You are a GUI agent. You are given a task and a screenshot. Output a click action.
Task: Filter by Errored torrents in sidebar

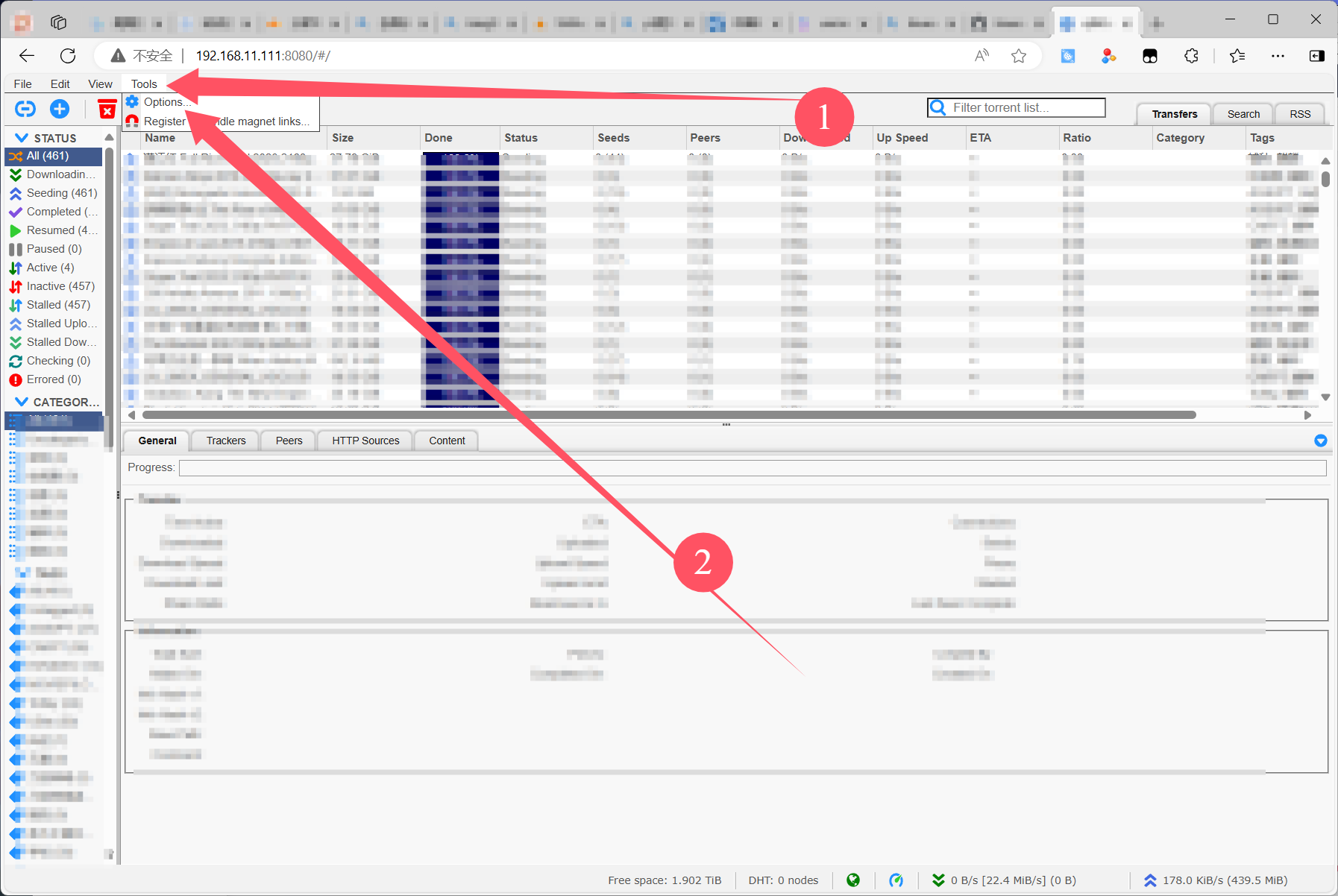(x=52, y=379)
